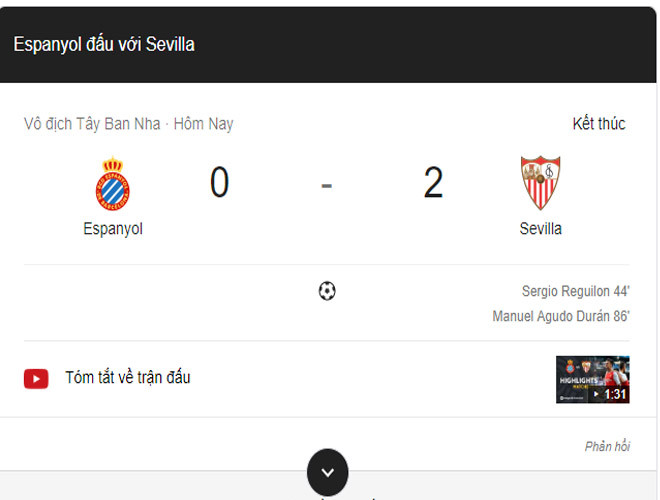
Task: Open the Espanyol team name link
Action: coord(113,229)
